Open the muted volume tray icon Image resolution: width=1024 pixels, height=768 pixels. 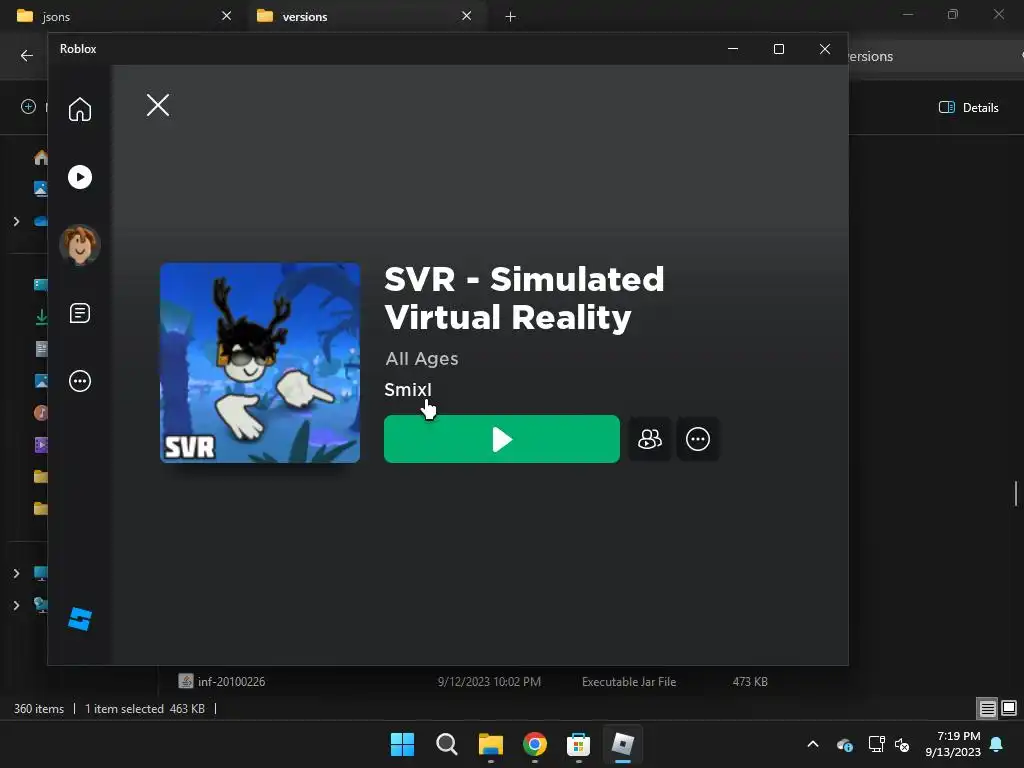[902, 744]
